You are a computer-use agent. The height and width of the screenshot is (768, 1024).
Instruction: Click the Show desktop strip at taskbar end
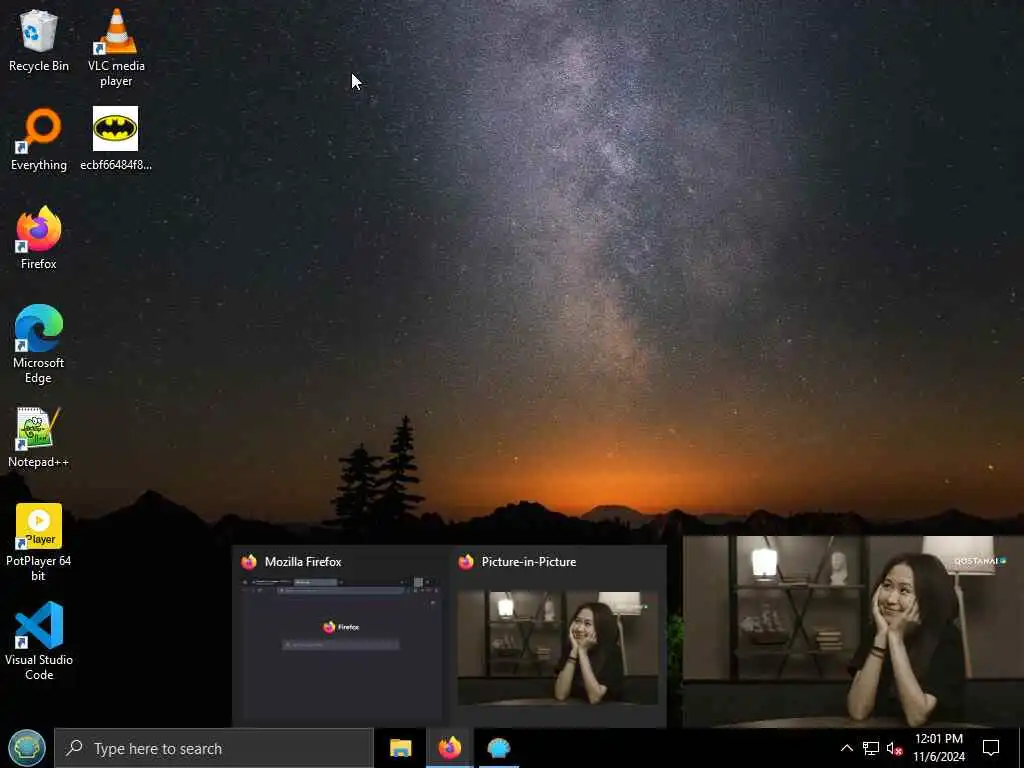coord(1021,748)
